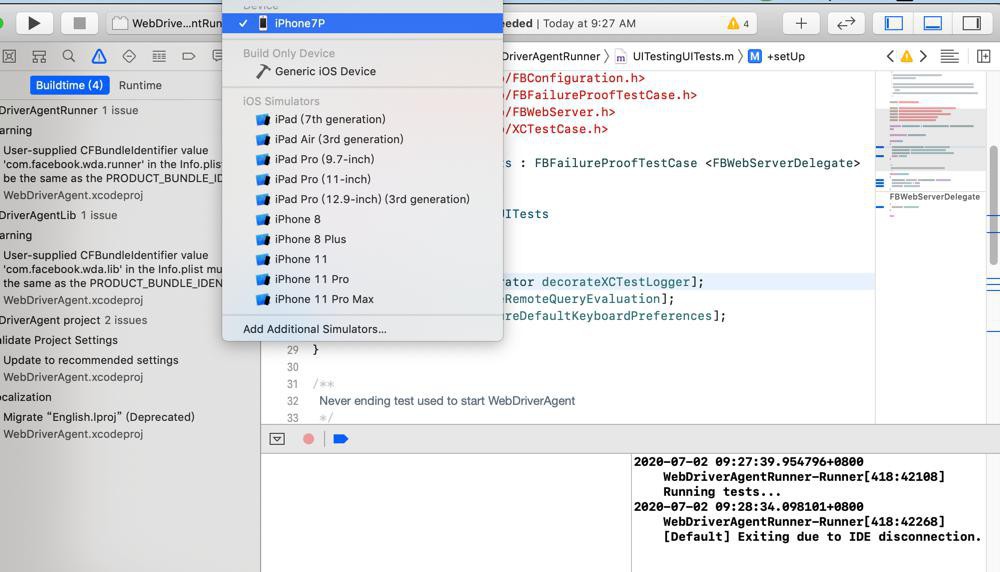The image size is (1000, 572).
Task: Click jump bar warning triangle icon
Action: [x=906, y=56]
